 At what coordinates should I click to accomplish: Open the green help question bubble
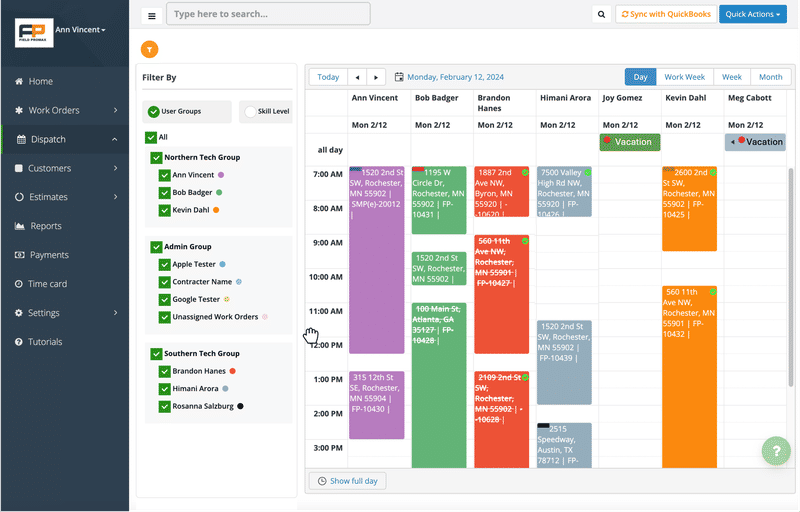point(776,451)
